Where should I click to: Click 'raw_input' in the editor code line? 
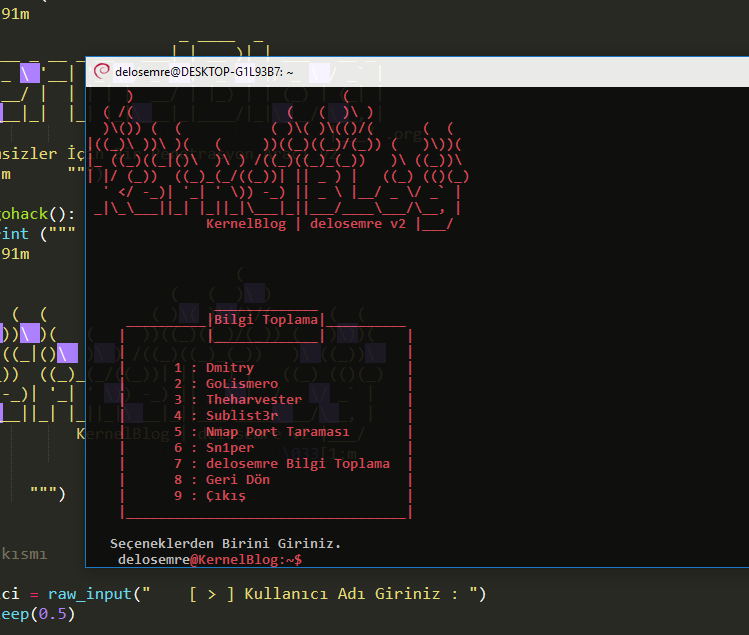click(90, 594)
